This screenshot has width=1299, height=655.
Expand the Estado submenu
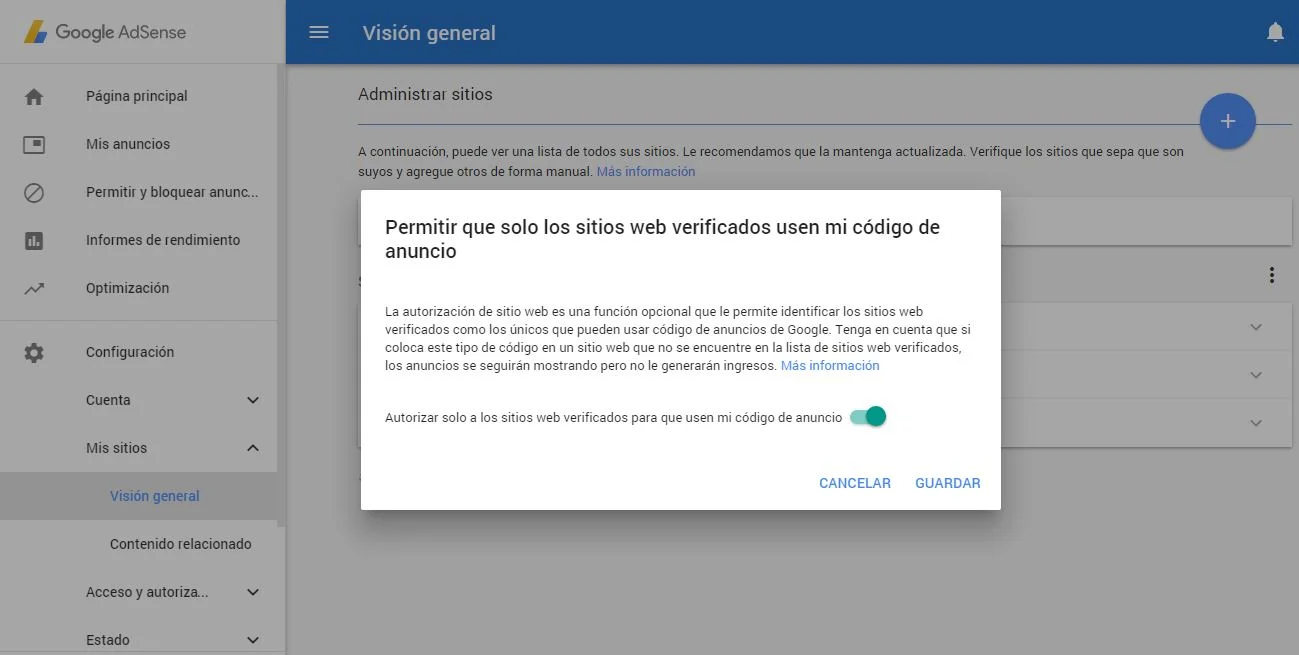point(253,640)
